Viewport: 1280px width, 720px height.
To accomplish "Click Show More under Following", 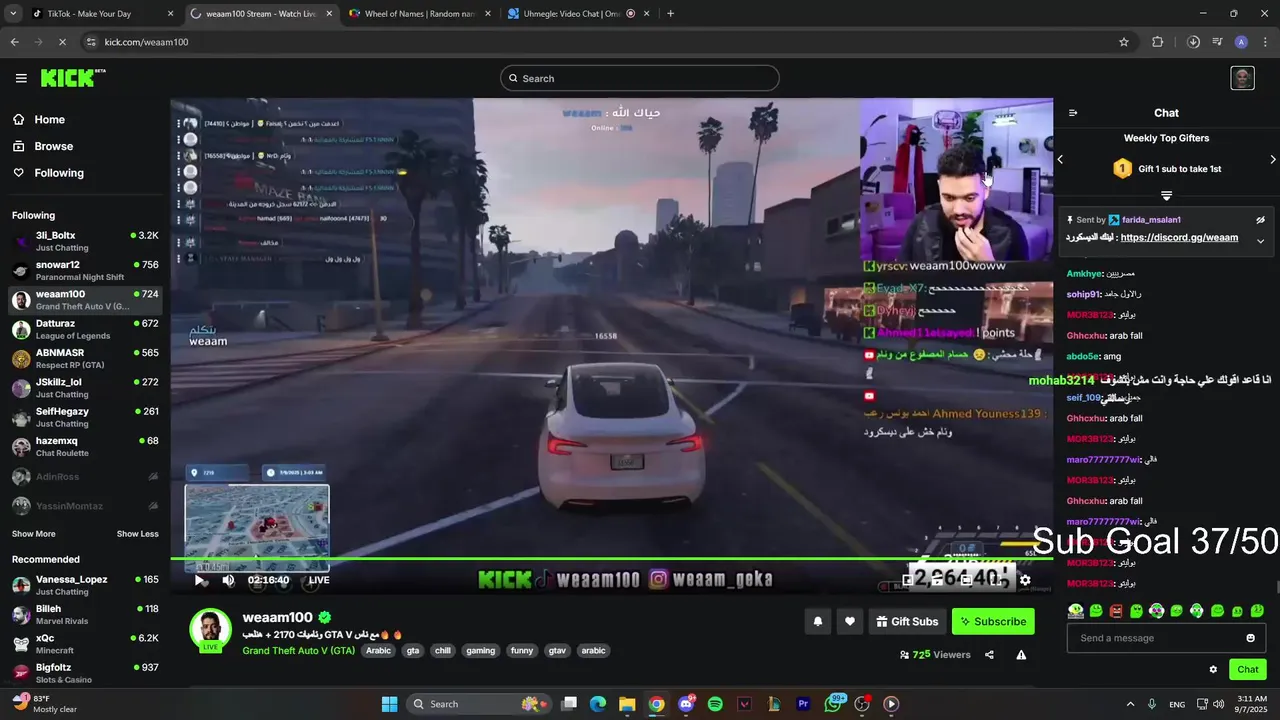I will click(x=34, y=534).
